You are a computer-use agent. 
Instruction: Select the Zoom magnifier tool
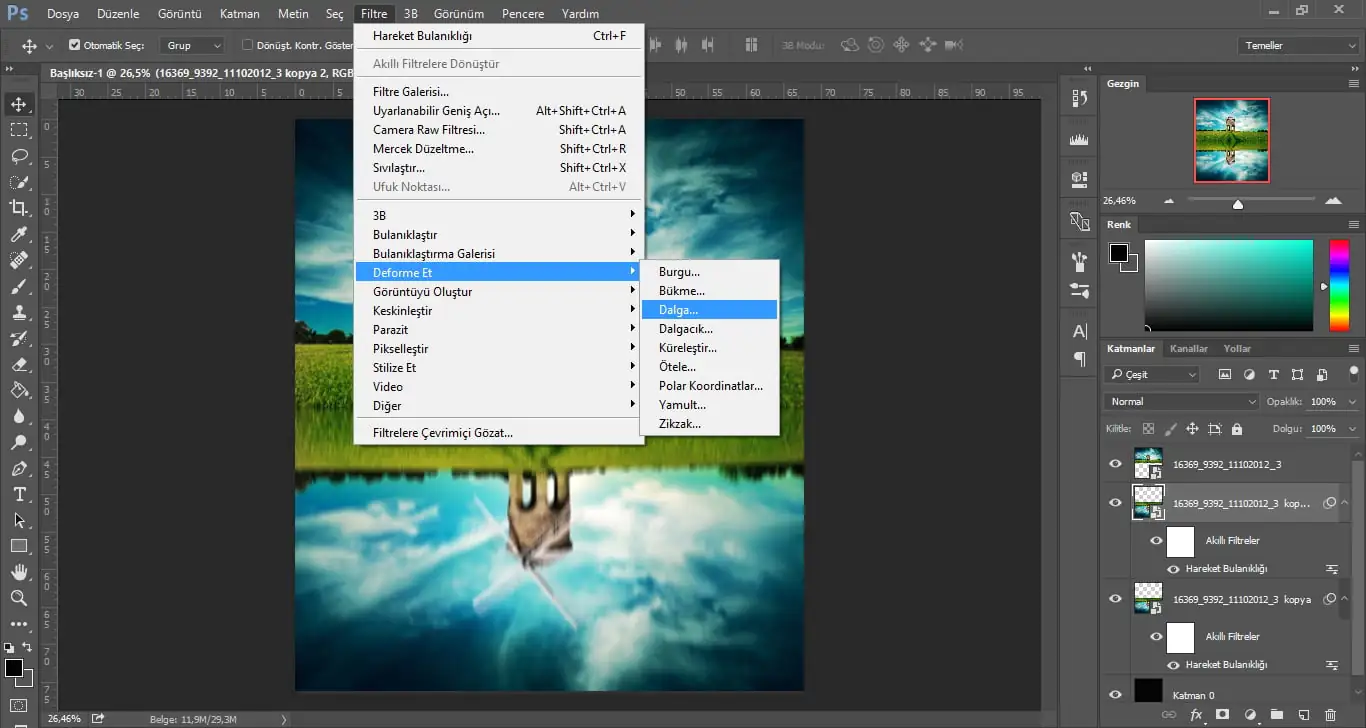tap(19, 598)
